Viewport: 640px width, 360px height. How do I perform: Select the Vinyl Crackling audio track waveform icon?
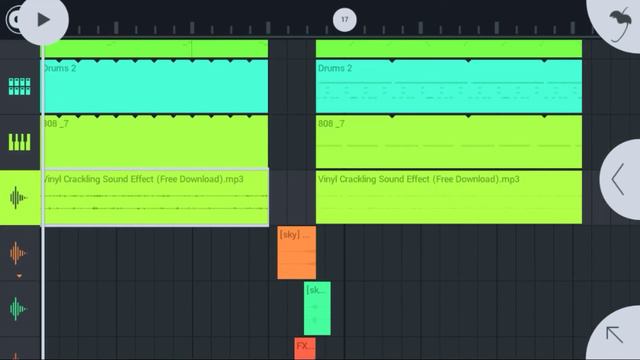point(18,198)
